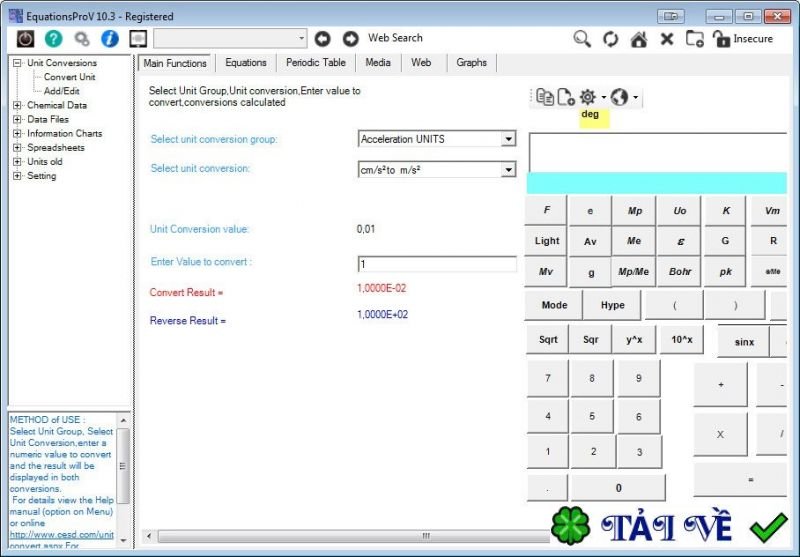800x557 pixels.
Task: Click the gray gears settings icon
Action: click(82, 39)
